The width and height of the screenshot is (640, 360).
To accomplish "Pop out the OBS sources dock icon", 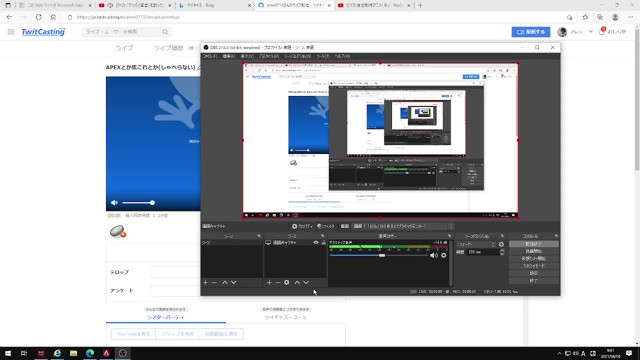I will tap(322, 236).
